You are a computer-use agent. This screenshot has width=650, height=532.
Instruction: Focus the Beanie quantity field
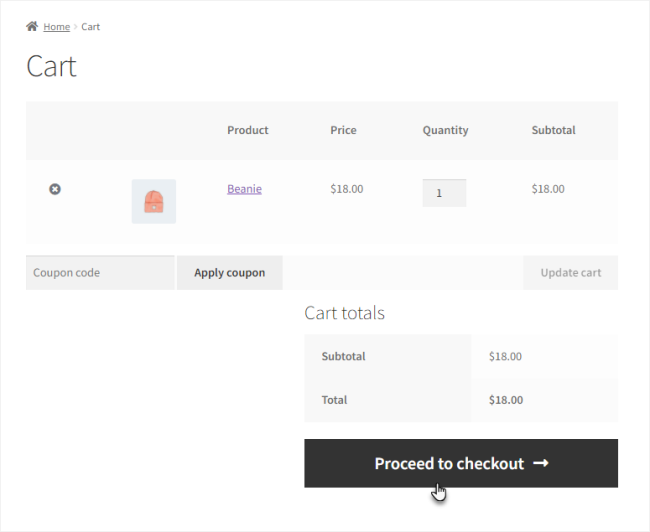444,193
